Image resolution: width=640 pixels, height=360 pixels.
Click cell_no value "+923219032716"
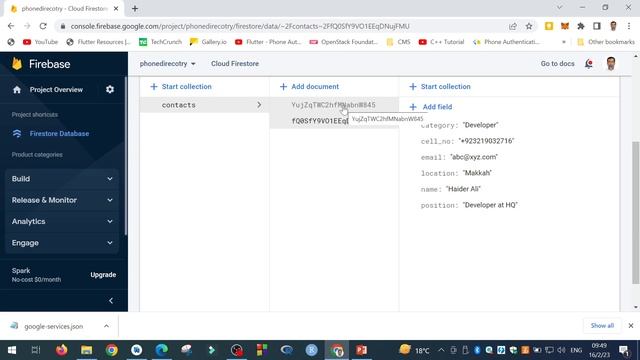(x=486, y=141)
